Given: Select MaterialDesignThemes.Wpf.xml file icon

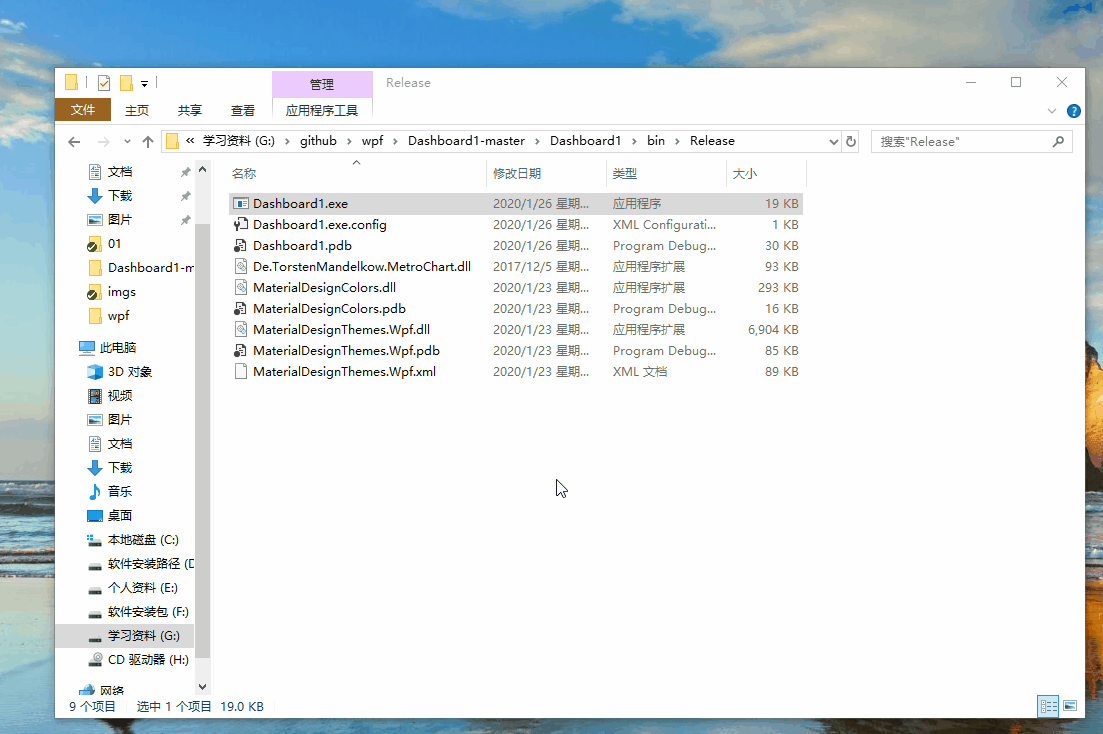Looking at the screenshot, I should [241, 372].
